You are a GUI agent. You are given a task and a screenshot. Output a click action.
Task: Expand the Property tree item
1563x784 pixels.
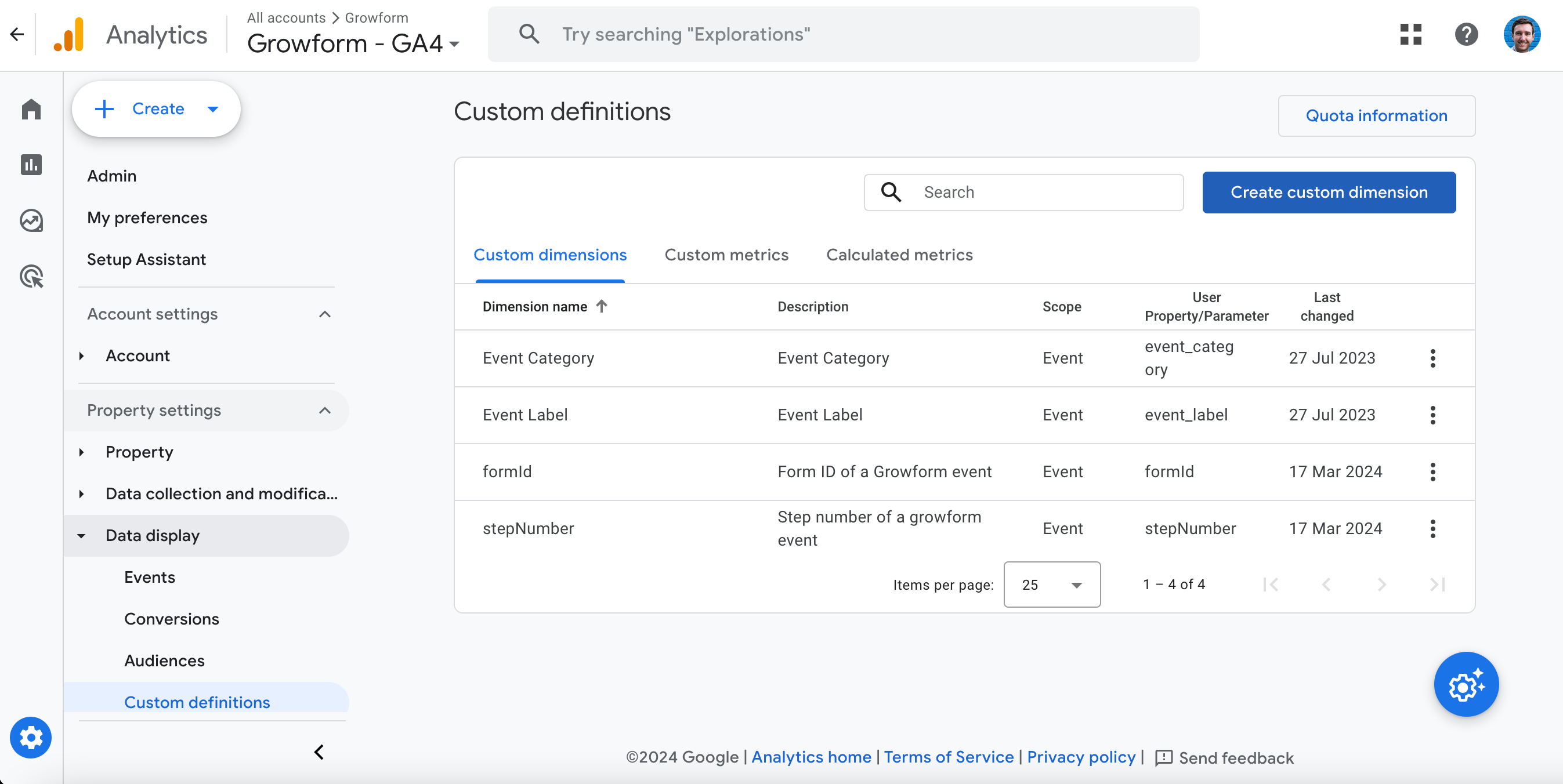(81, 452)
